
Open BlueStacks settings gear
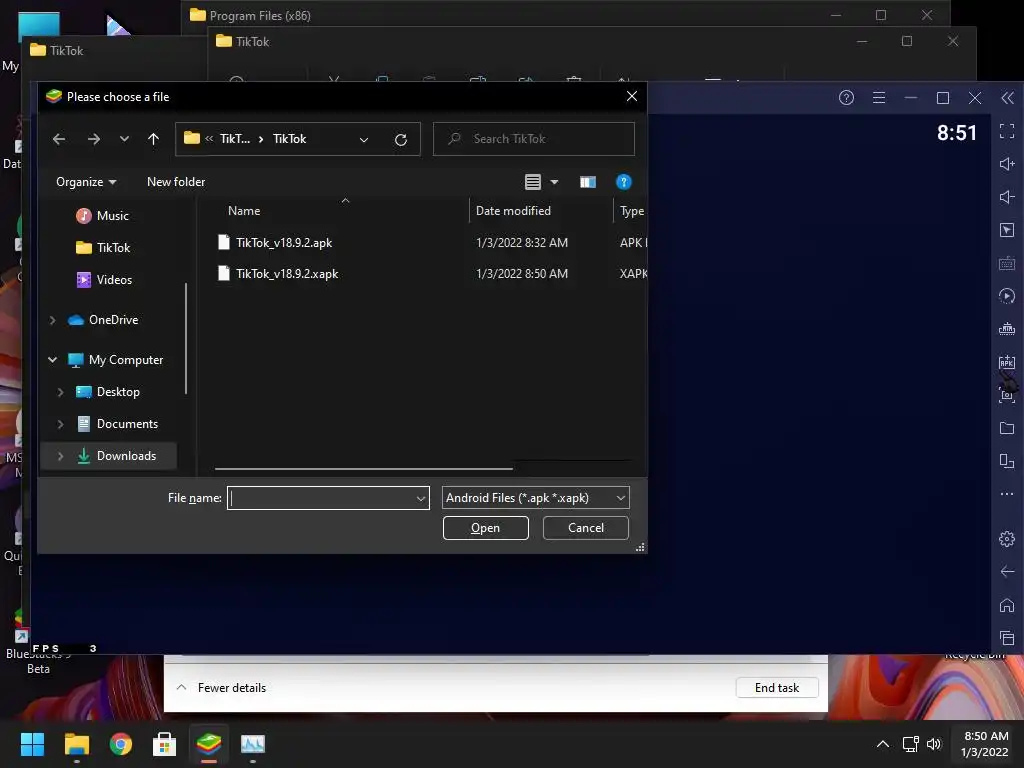[x=1006, y=539]
